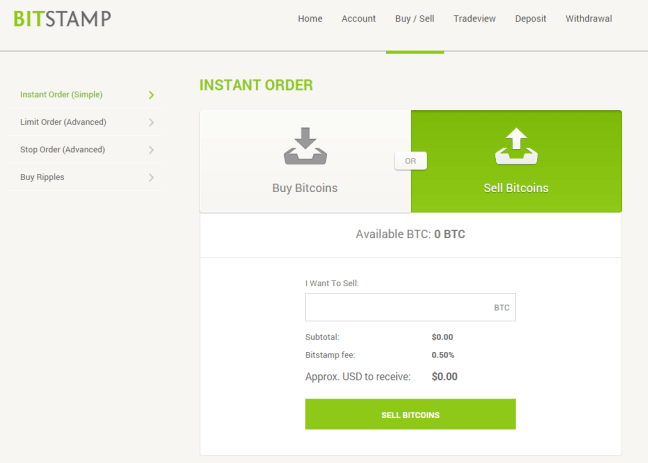Image resolution: width=648 pixels, height=463 pixels.
Task: Navigate to the Deposit page
Action: pos(530,19)
